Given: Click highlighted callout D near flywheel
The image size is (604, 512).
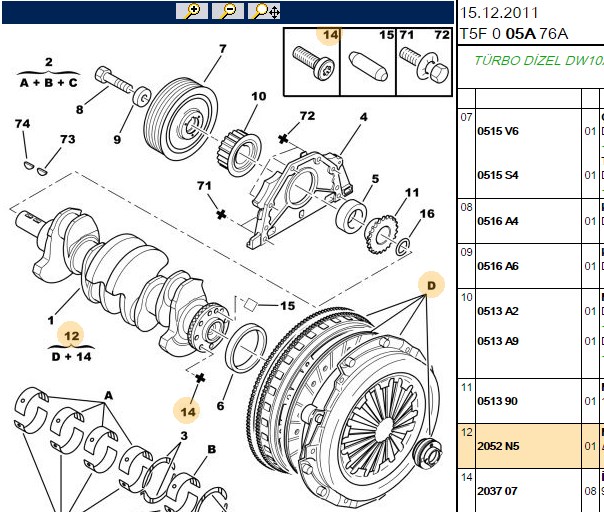Looking at the screenshot, I should (431, 285).
